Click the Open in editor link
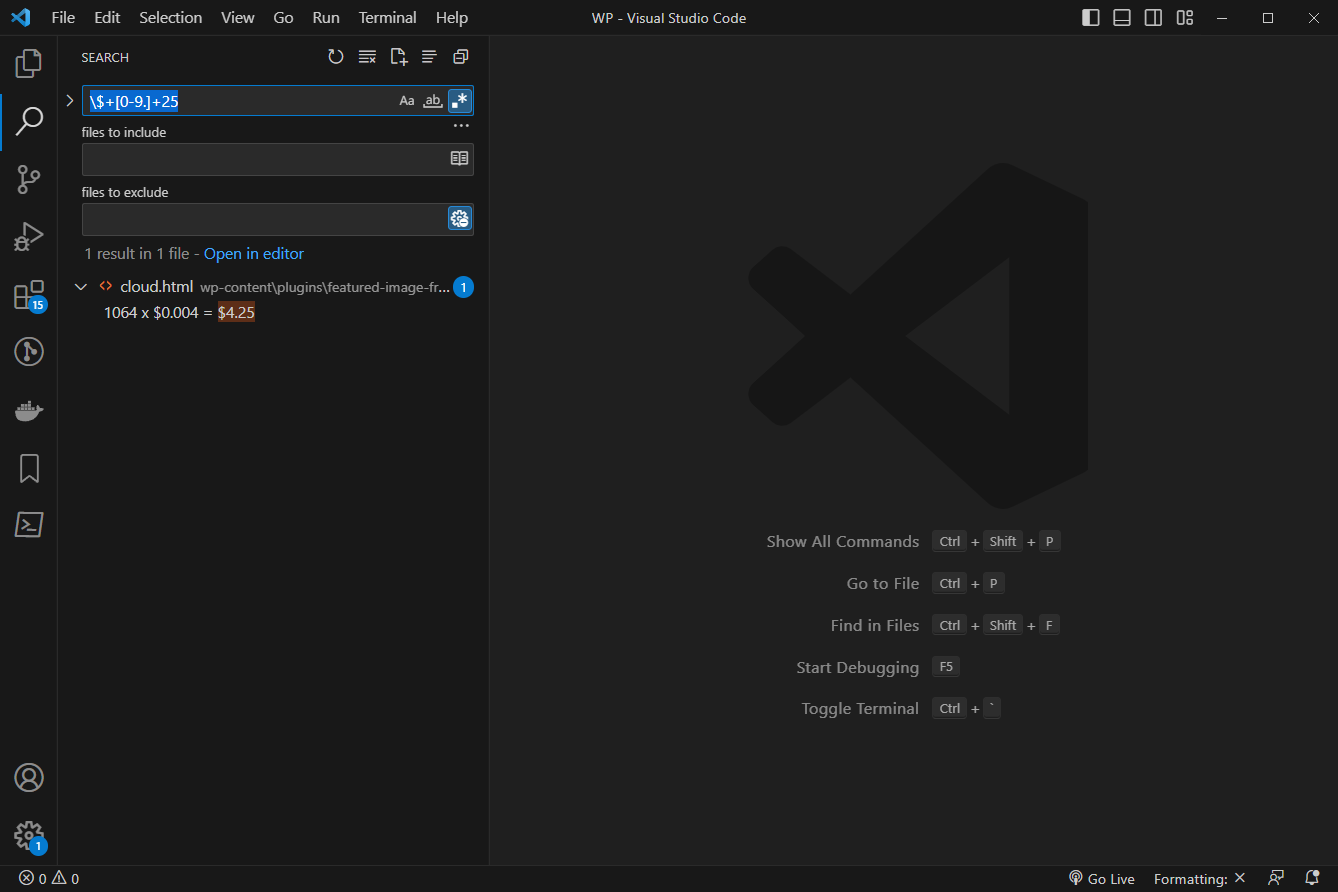1338x892 pixels. [x=254, y=254]
